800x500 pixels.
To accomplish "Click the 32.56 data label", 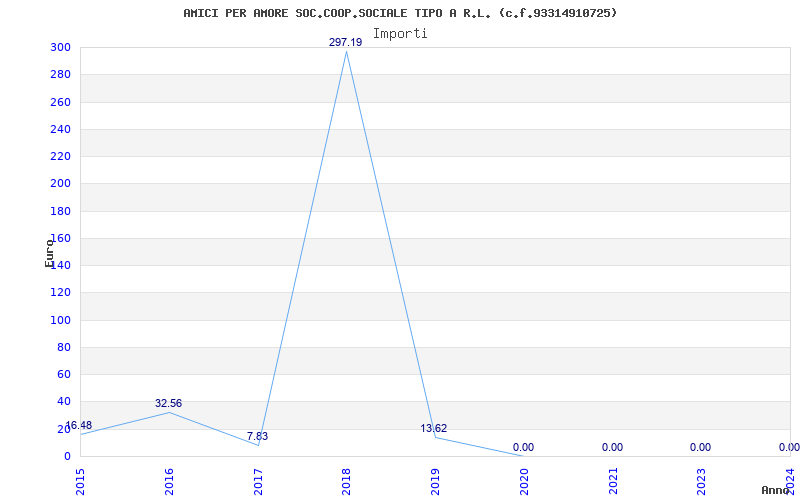I will click(x=168, y=404).
